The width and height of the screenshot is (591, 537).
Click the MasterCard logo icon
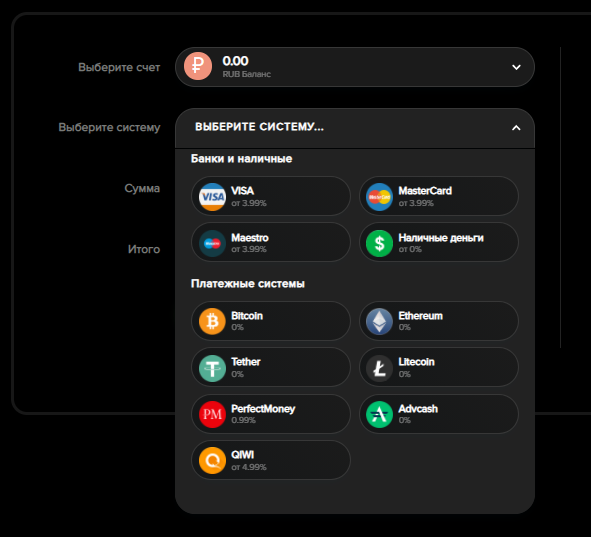[379, 197]
